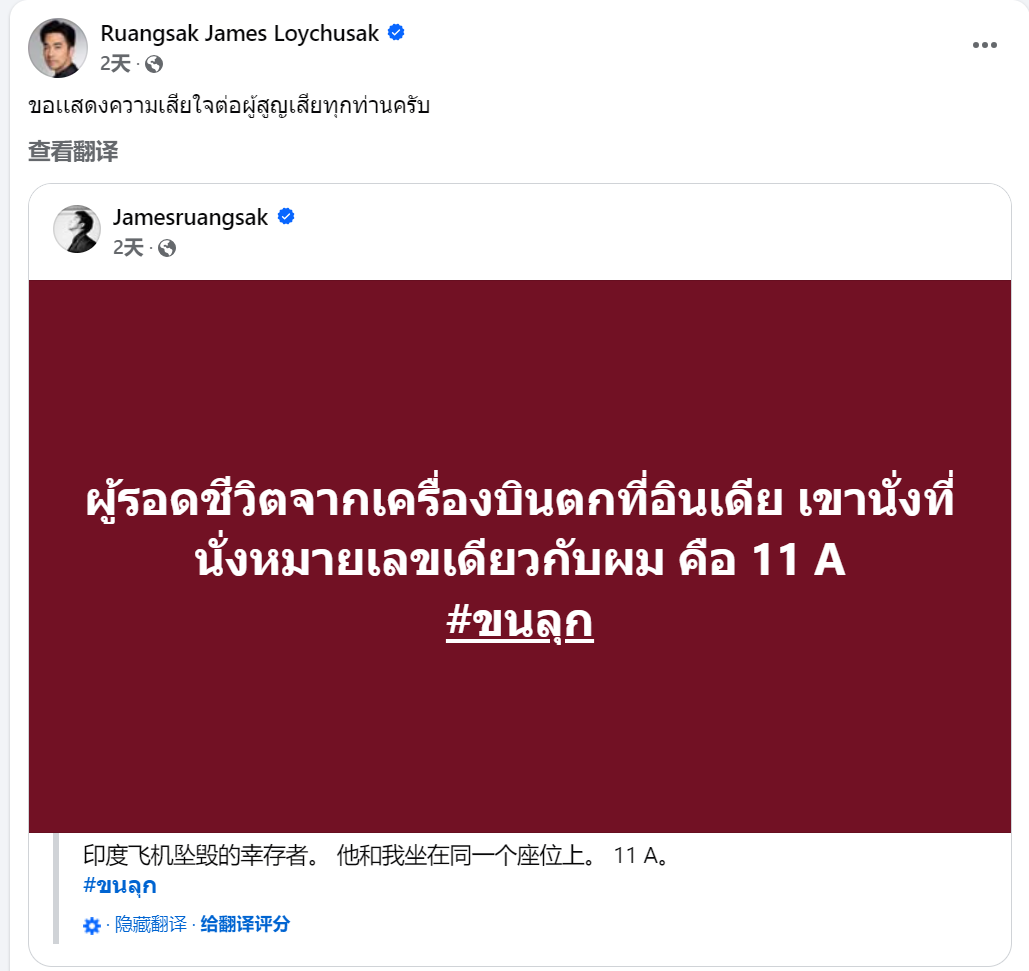This screenshot has height=971, width=1029.
Task: Click verified badge beside Jamesruangsak
Action: pos(286,217)
